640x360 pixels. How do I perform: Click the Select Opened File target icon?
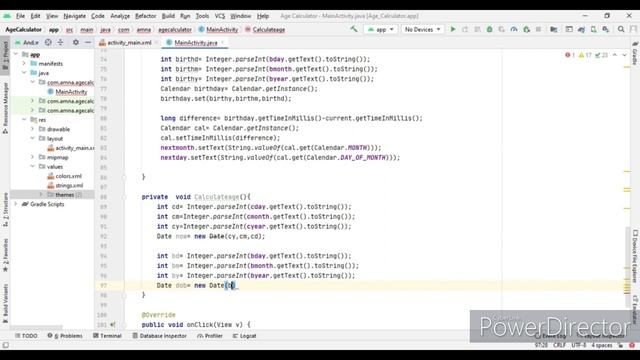point(48,42)
